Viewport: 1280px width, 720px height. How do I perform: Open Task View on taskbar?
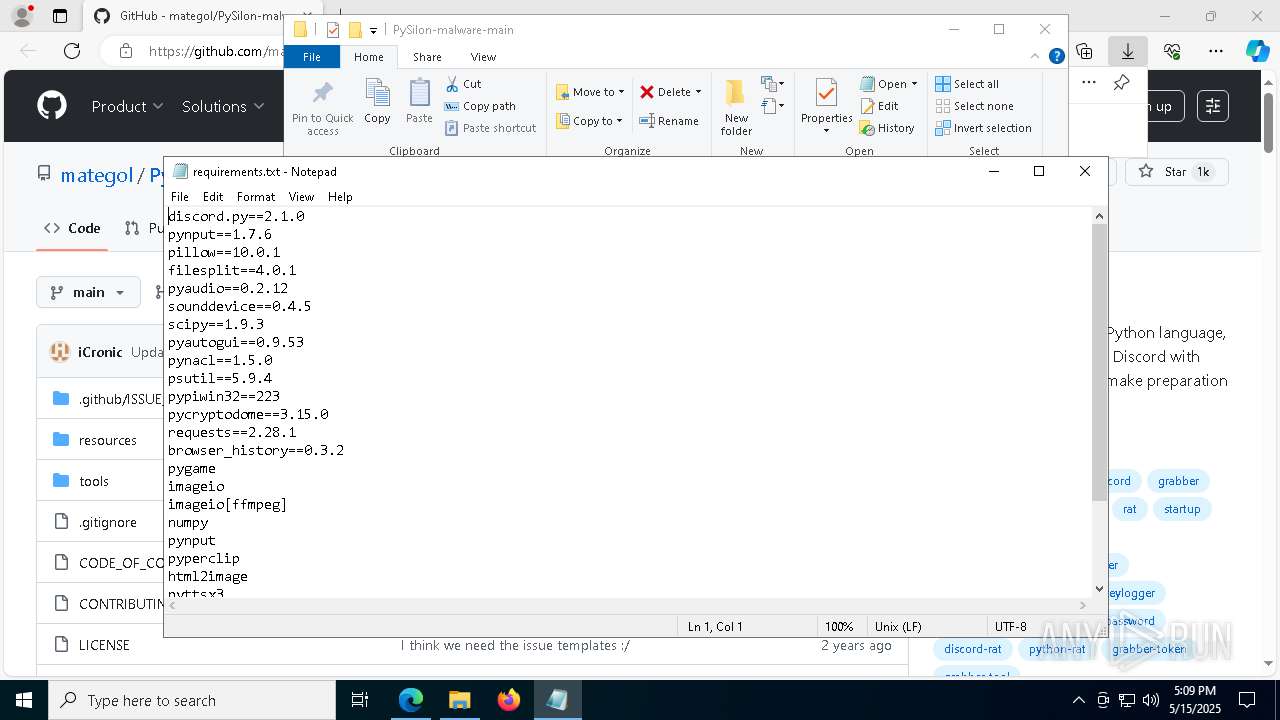pos(360,700)
